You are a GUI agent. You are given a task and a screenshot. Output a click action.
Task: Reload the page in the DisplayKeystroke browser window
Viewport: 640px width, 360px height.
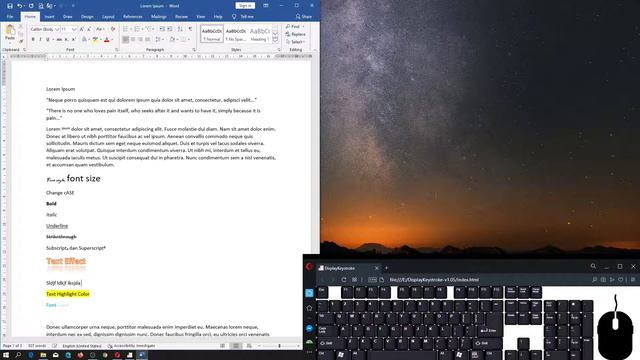pos(344,280)
